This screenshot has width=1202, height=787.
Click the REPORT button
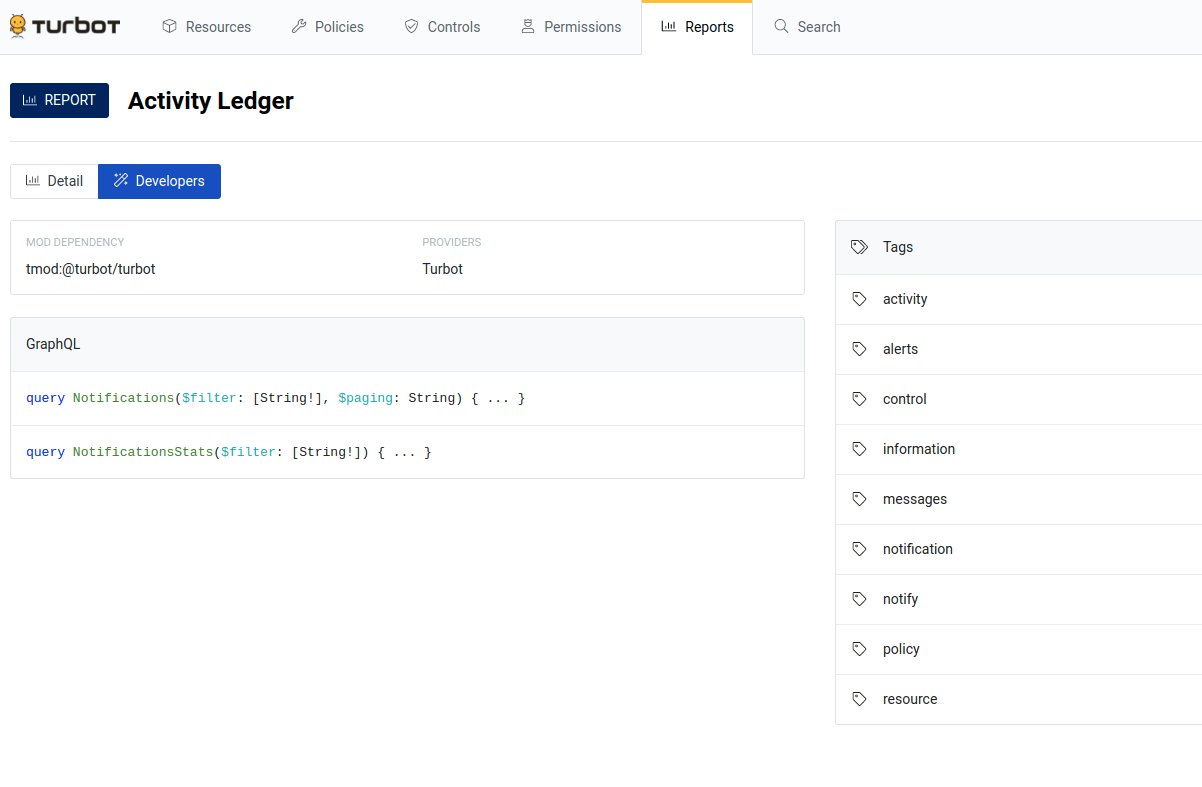pyautogui.click(x=59, y=100)
